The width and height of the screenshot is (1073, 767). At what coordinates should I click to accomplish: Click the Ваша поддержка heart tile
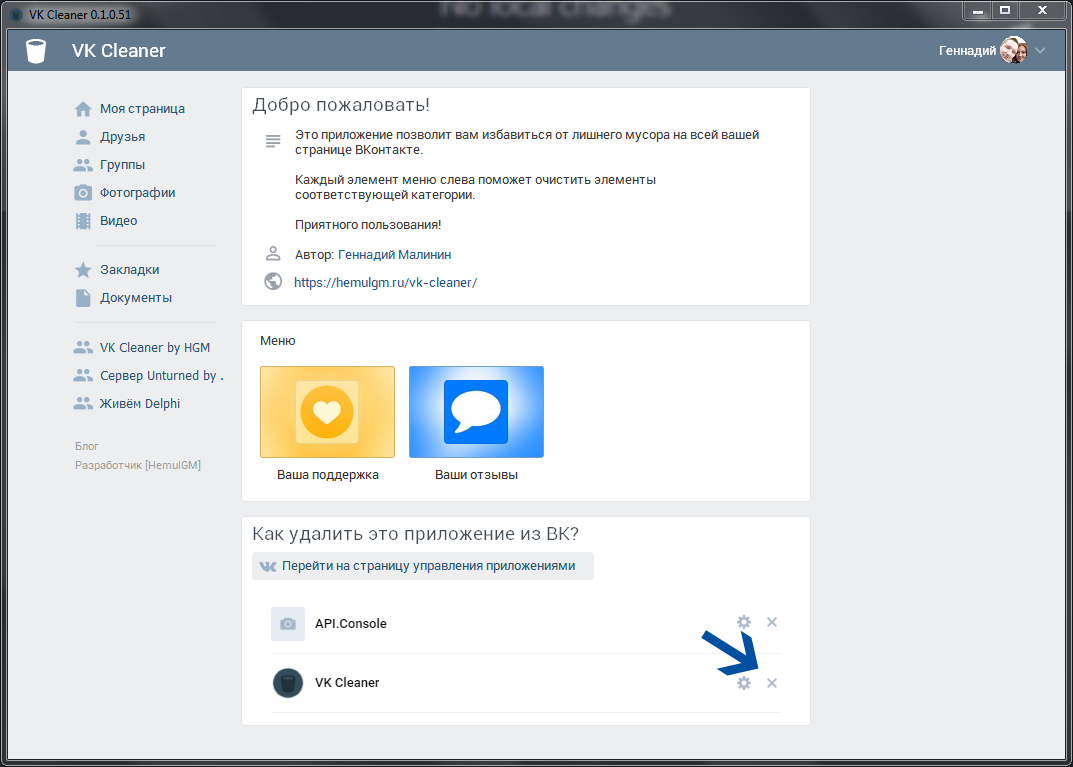(327, 412)
